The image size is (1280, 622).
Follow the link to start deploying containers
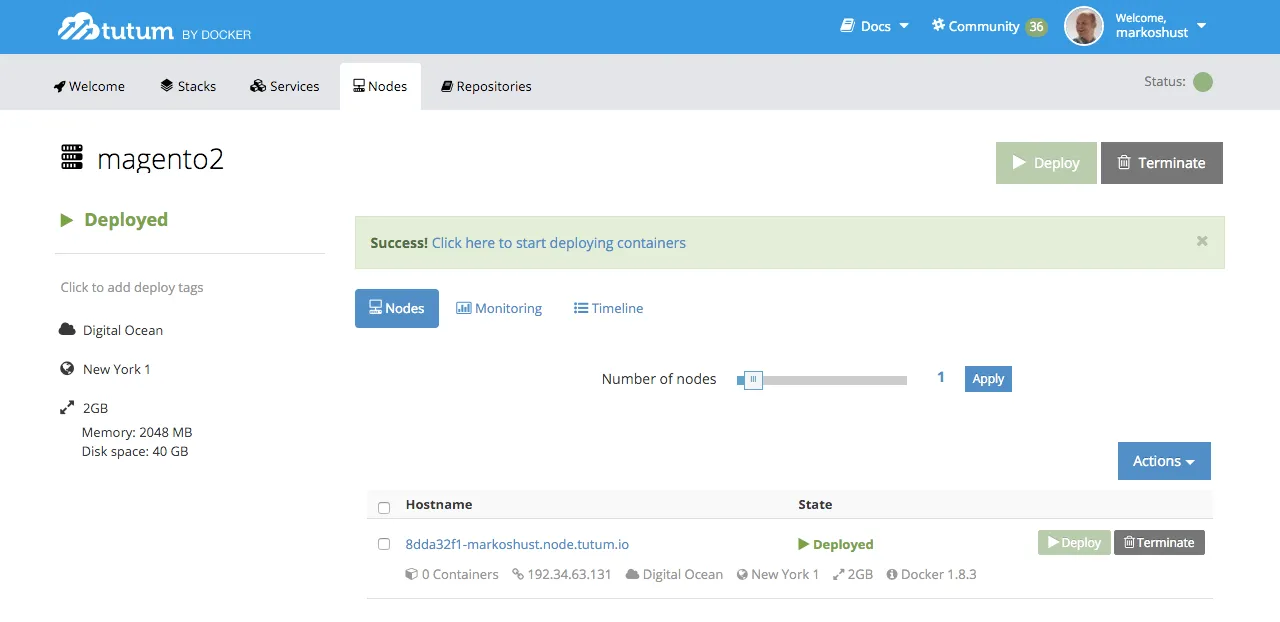(558, 243)
